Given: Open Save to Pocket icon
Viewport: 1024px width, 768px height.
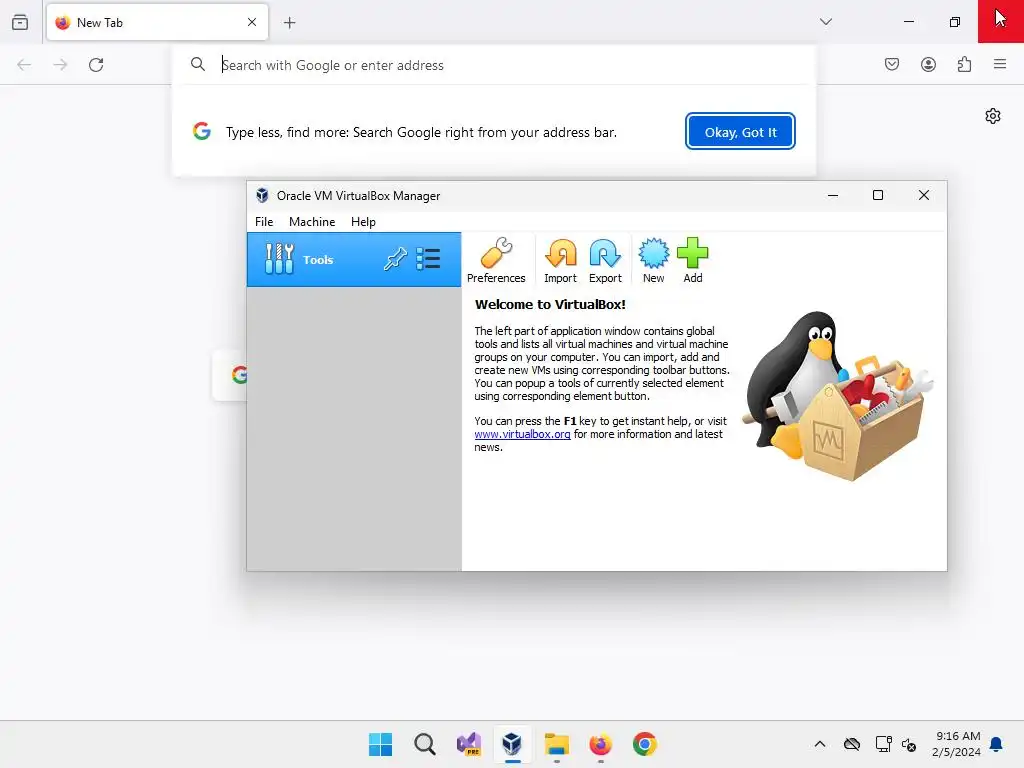Looking at the screenshot, I should (x=892, y=64).
